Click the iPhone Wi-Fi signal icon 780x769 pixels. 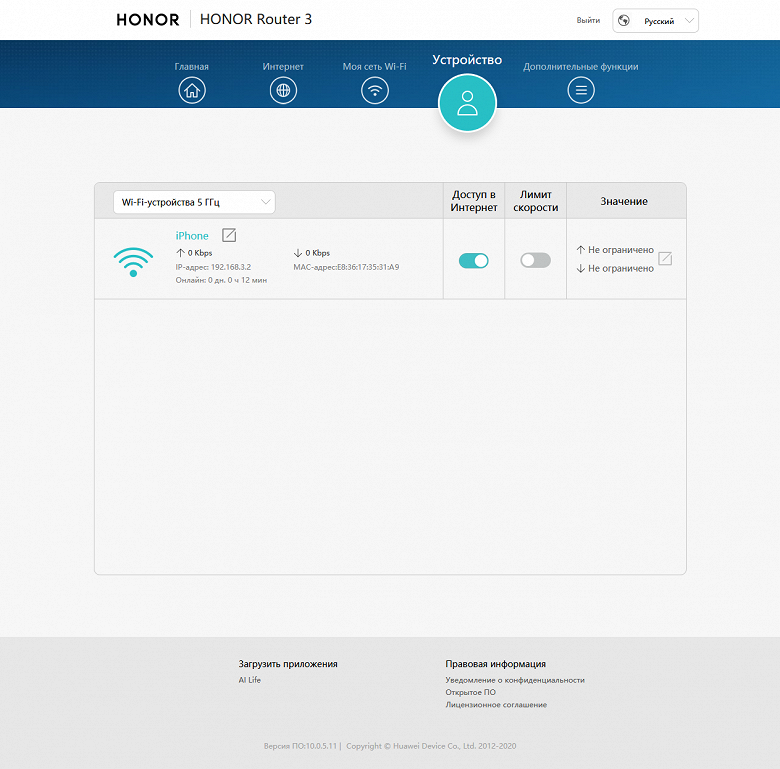pyautogui.click(x=133, y=262)
